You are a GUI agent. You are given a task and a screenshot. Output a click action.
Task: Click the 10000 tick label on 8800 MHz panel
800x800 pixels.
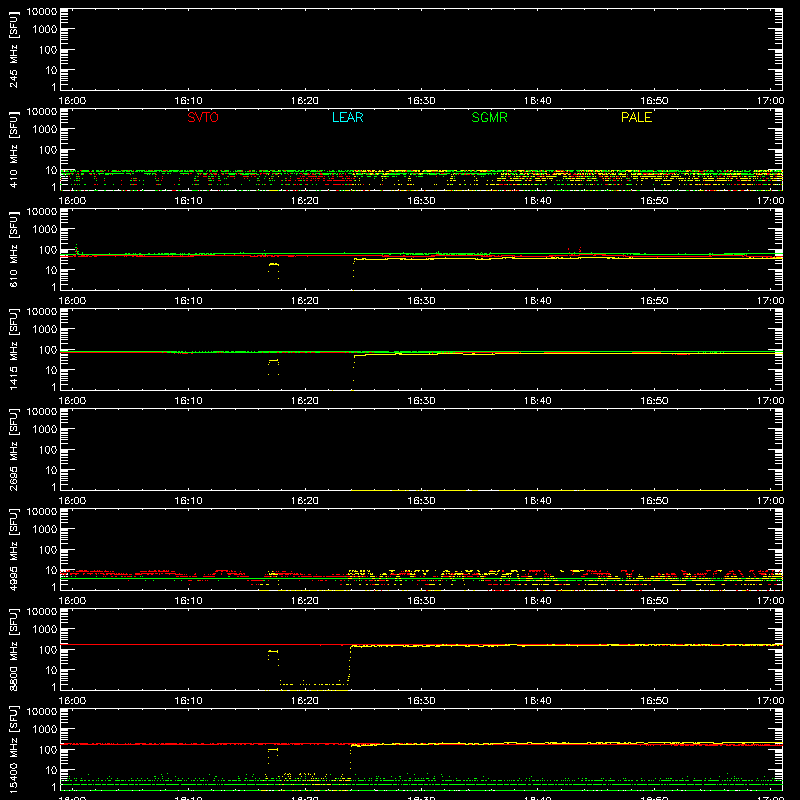(42, 612)
